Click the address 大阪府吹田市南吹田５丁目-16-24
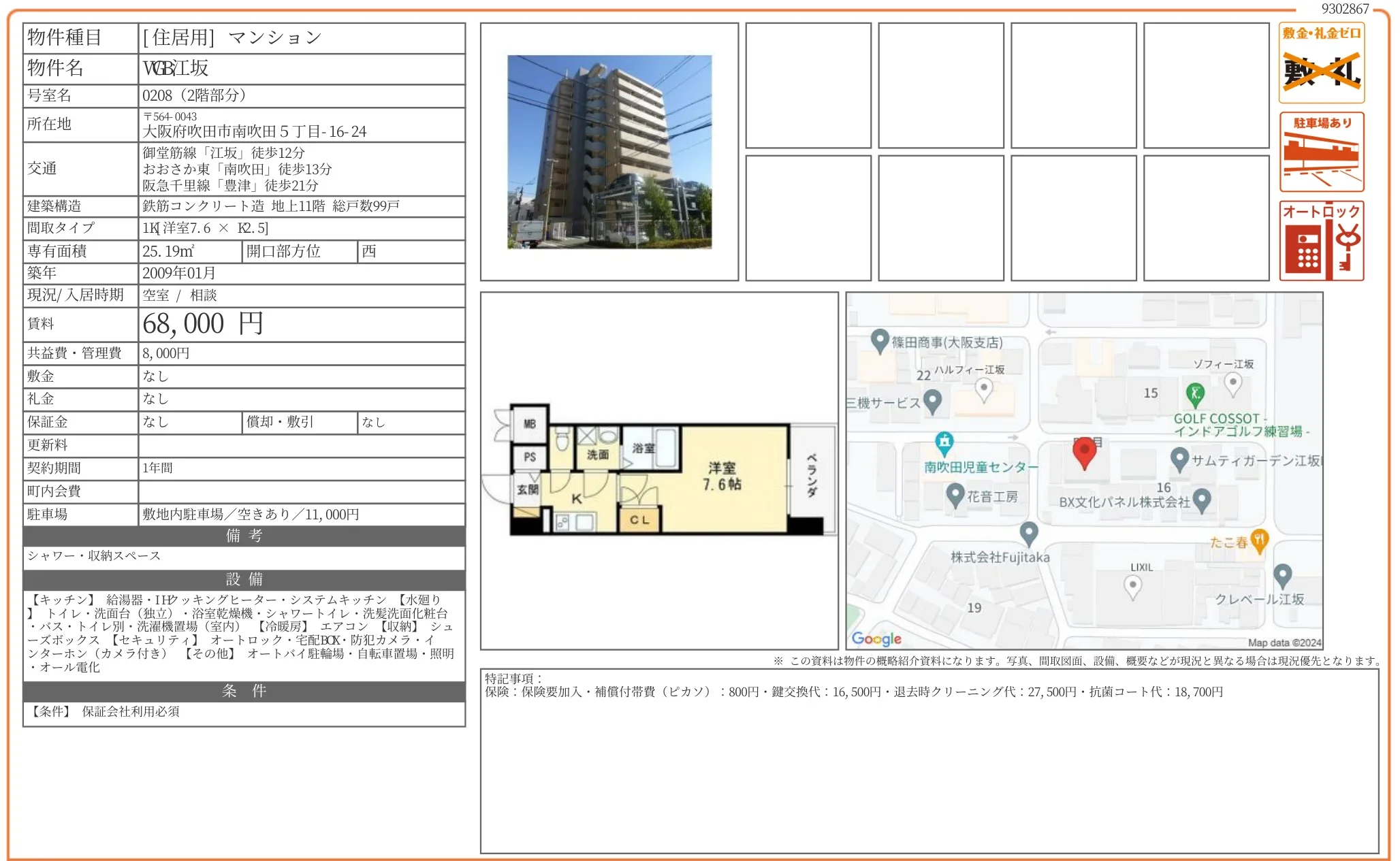Image resolution: width=1400 pixels, height=861 pixels. point(255,131)
